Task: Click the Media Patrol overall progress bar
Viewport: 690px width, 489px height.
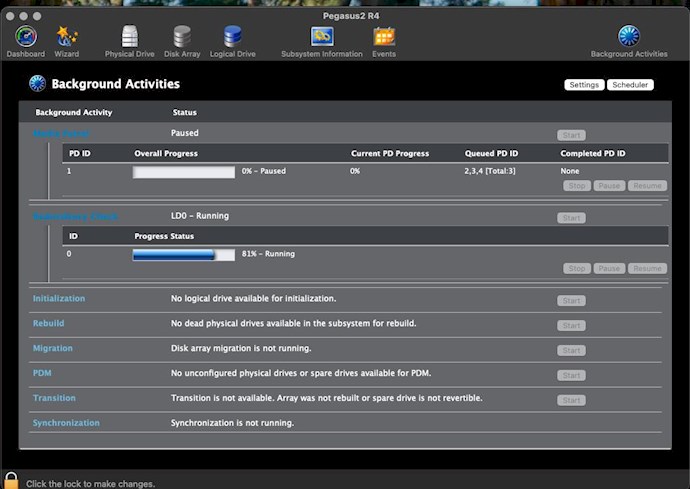Action: tap(184, 172)
